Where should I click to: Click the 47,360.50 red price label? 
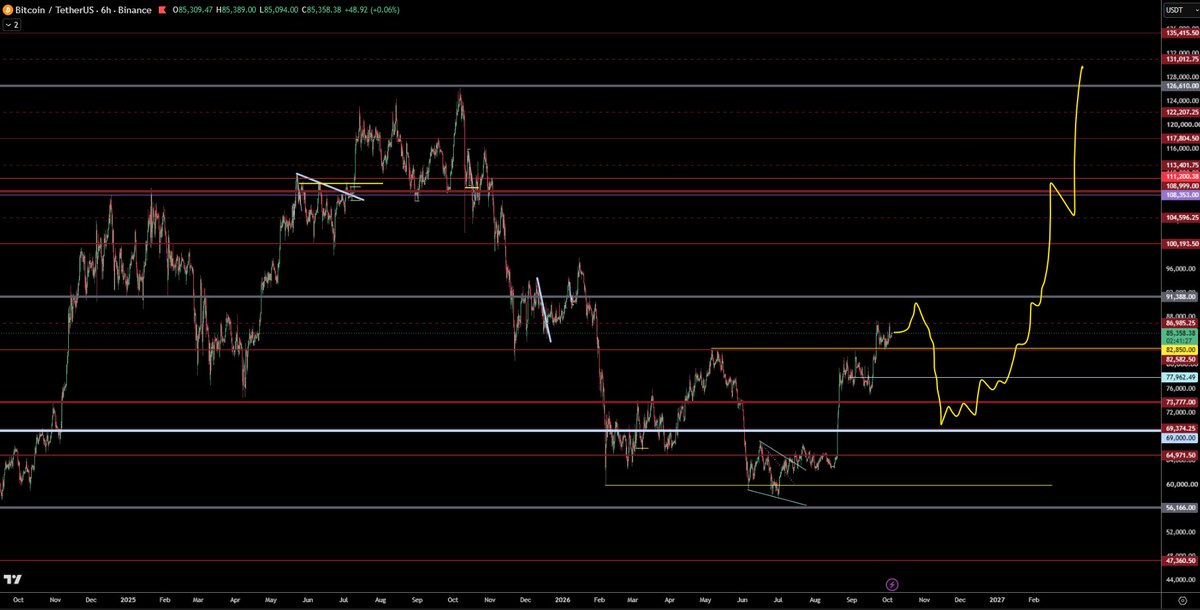click(1181, 560)
